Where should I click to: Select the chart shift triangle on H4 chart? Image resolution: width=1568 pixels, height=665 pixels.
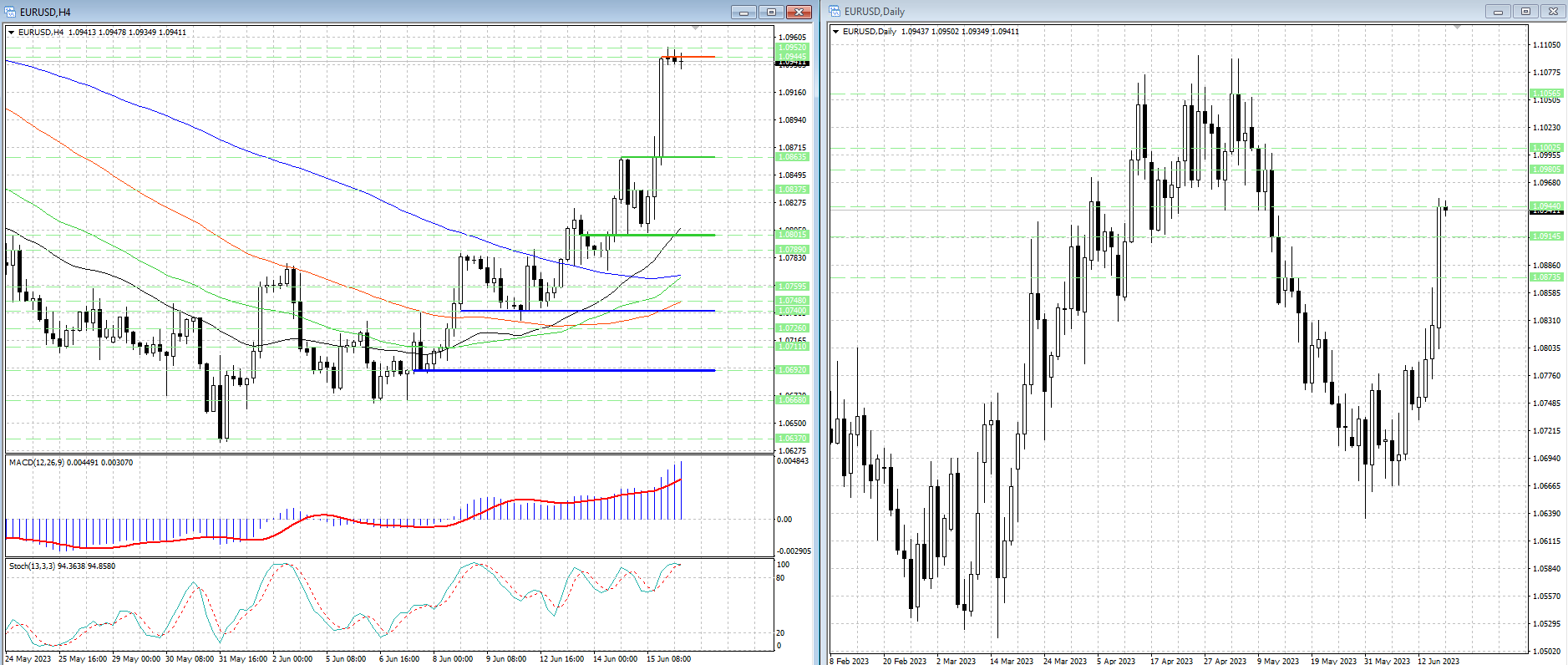[x=696, y=28]
